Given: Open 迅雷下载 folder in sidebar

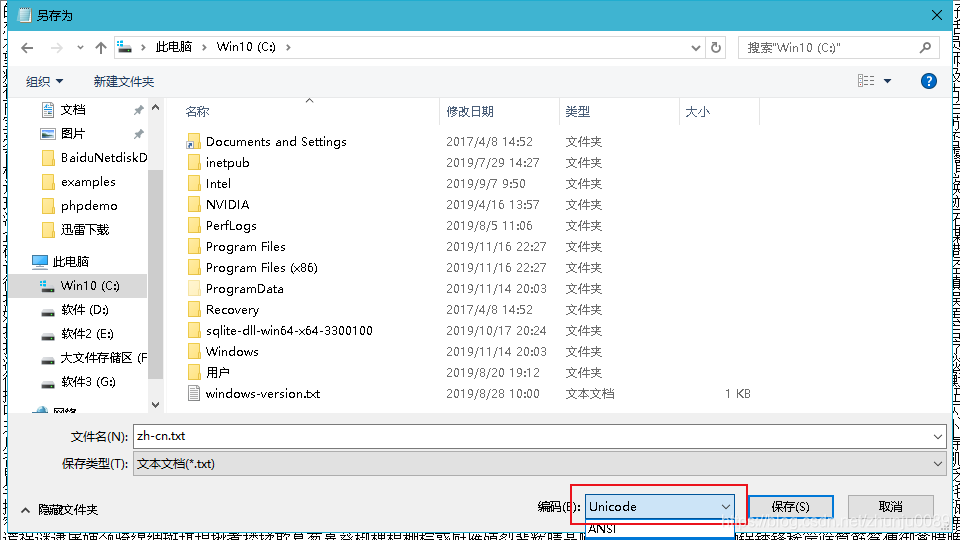Looking at the screenshot, I should pos(84,230).
